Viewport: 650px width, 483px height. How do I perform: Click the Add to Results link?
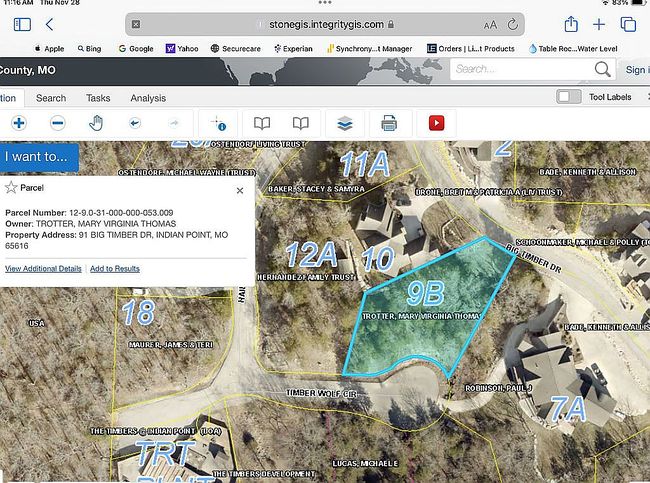[115, 269]
